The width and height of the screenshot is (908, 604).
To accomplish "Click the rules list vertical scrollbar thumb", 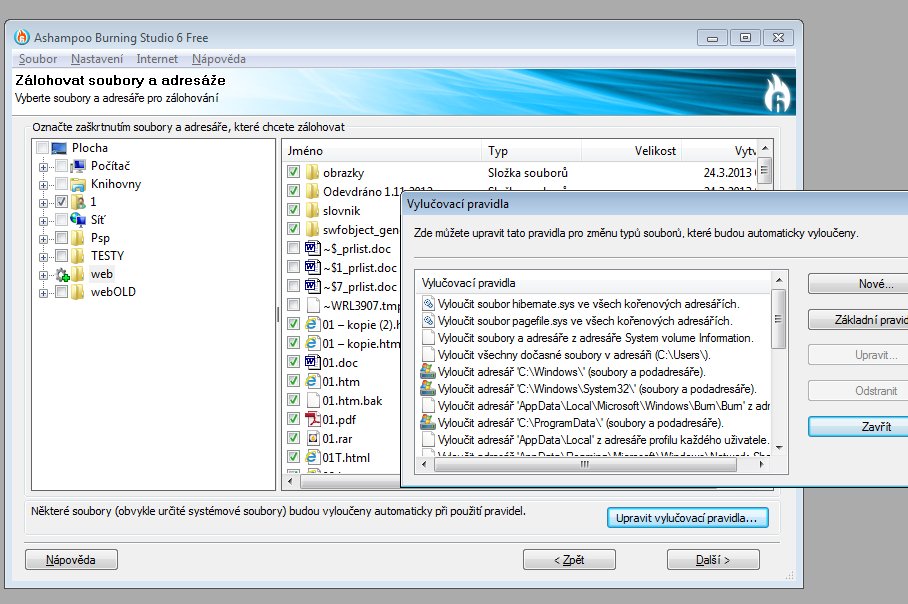I will click(x=779, y=319).
